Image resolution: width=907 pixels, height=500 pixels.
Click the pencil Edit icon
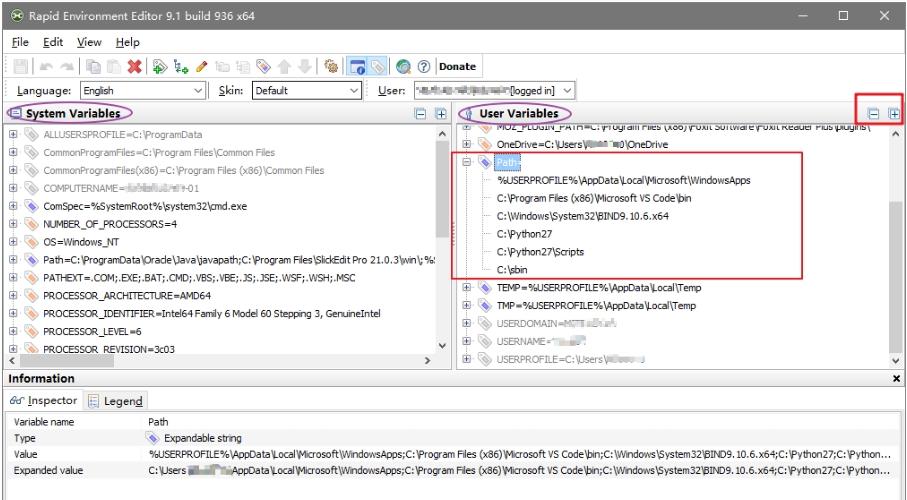[201, 67]
